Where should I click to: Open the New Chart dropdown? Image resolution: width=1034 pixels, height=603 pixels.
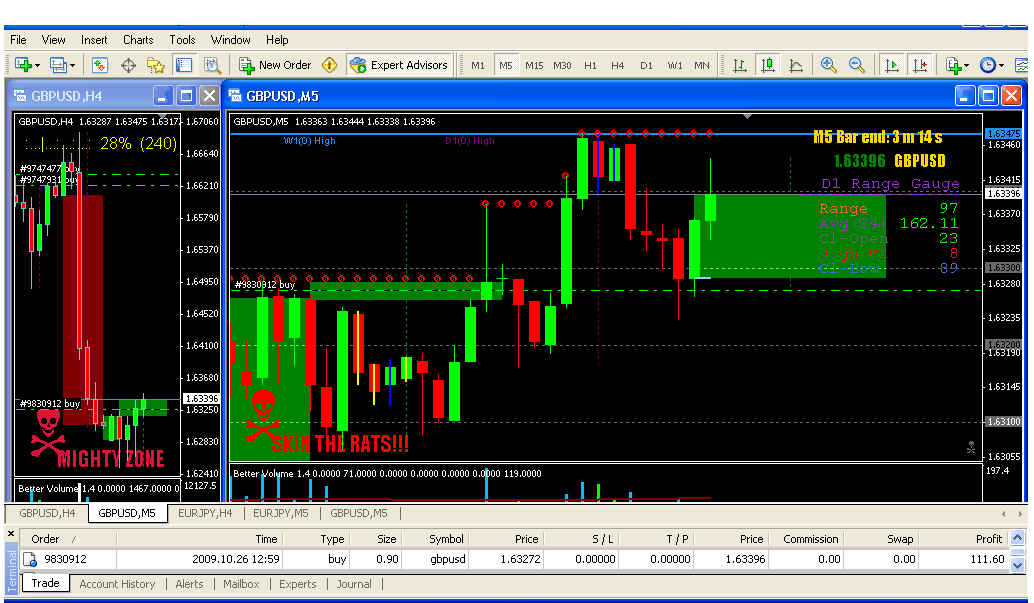[27, 65]
